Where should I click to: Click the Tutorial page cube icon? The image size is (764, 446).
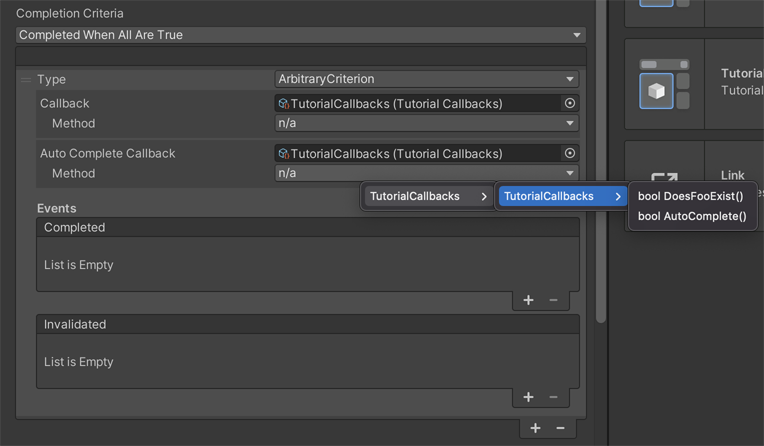coord(656,91)
